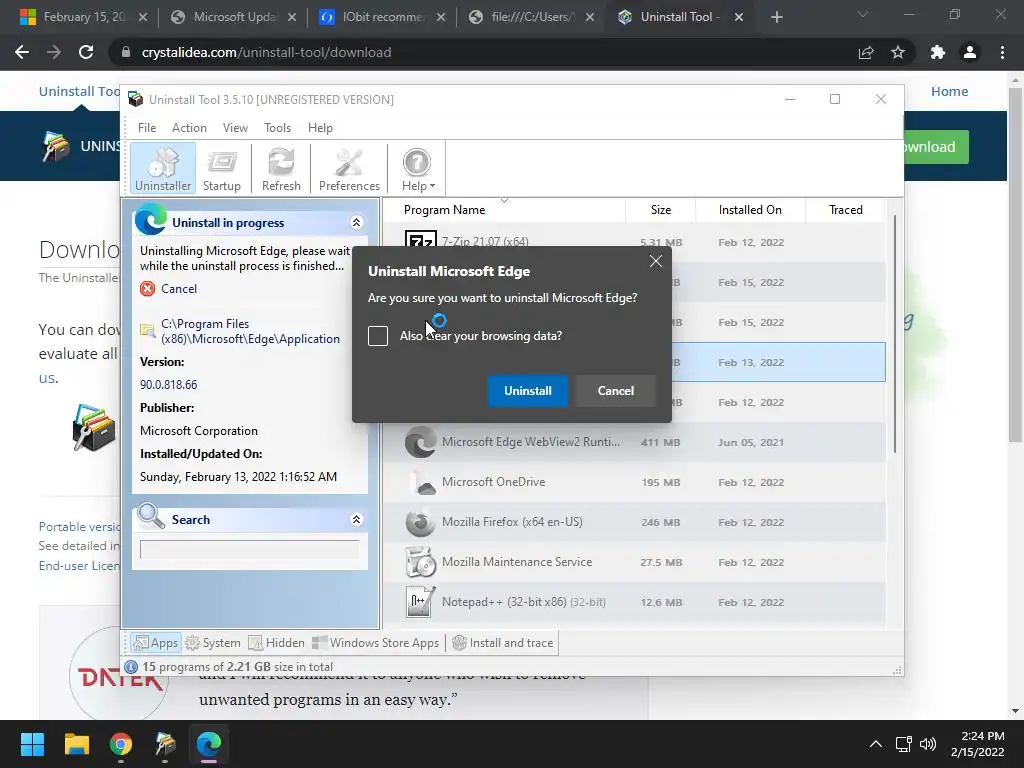Open the Action menu

click(x=189, y=128)
